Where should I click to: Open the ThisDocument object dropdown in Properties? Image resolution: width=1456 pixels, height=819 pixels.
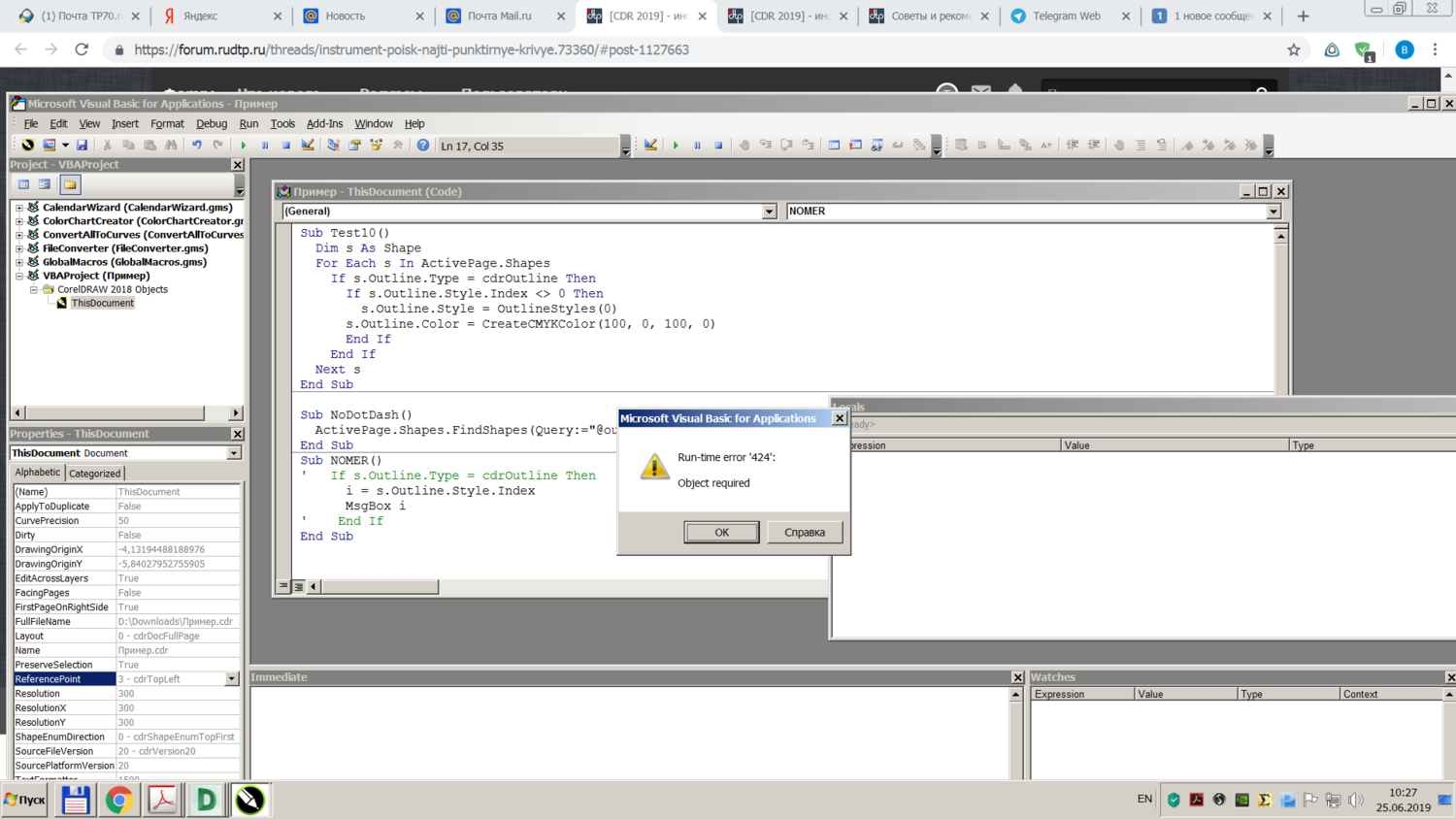[x=234, y=453]
